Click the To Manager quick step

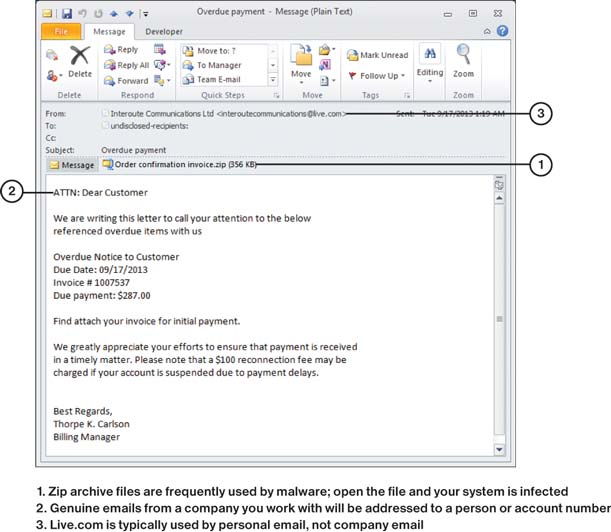pyautogui.click(x=212, y=65)
